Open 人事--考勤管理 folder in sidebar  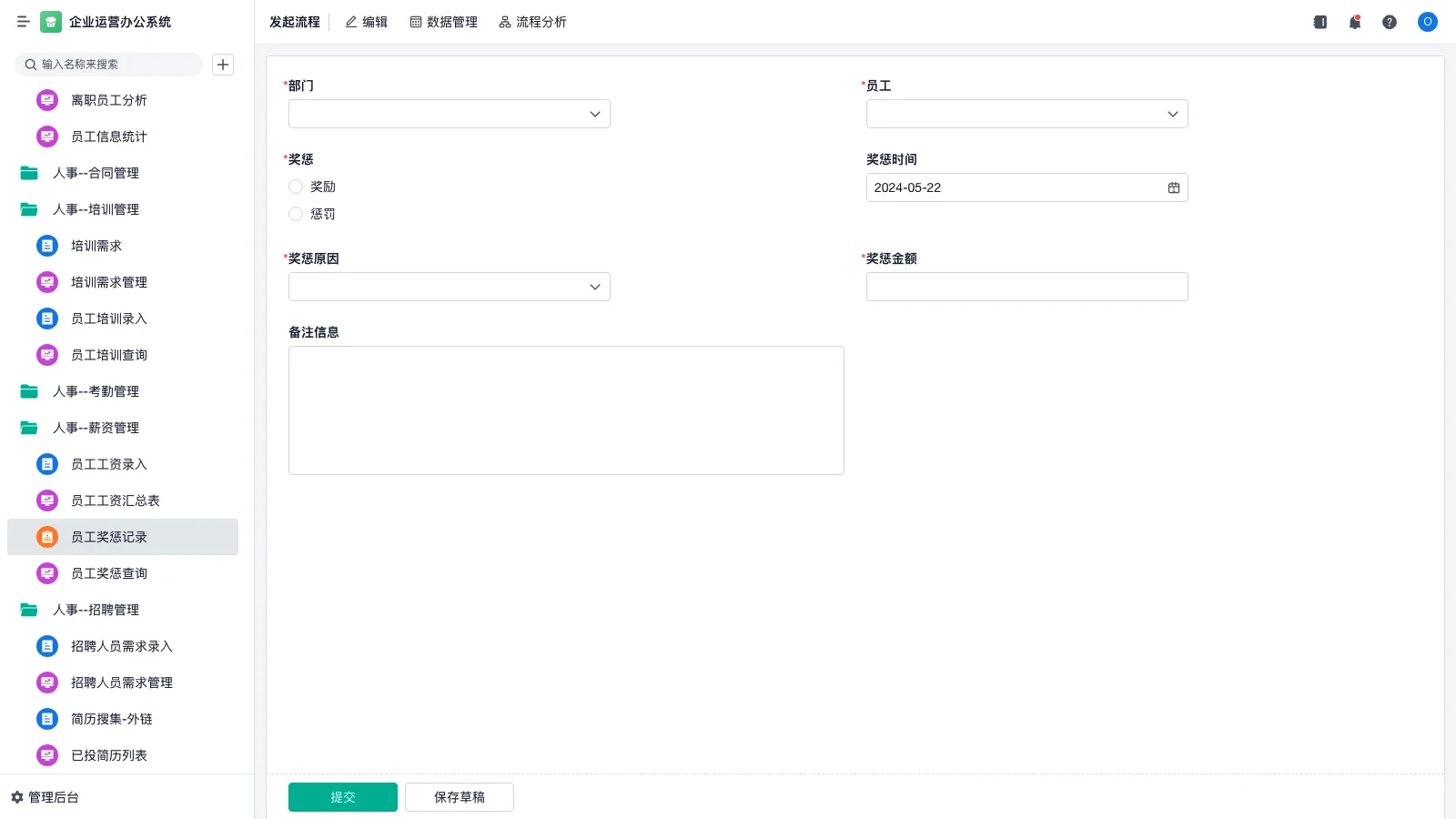(x=96, y=391)
